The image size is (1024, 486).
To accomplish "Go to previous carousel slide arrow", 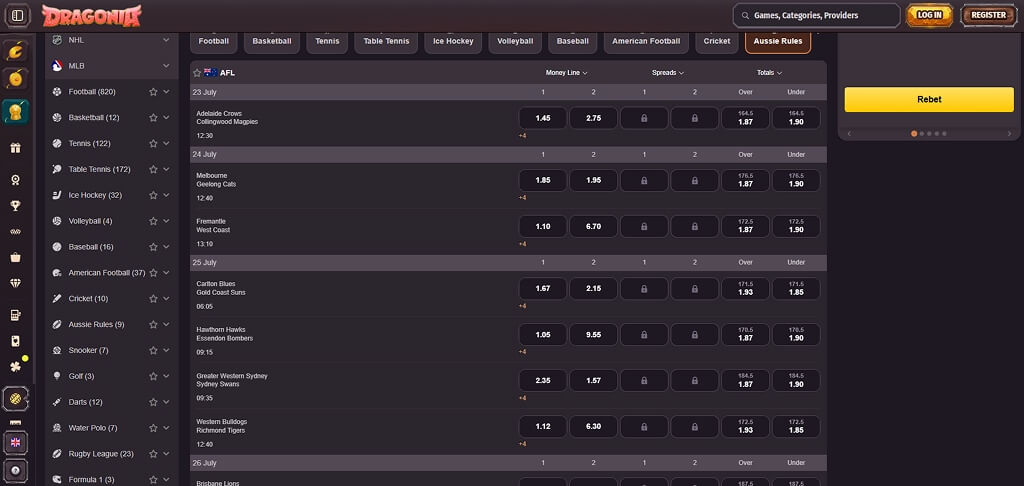I will click(849, 133).
